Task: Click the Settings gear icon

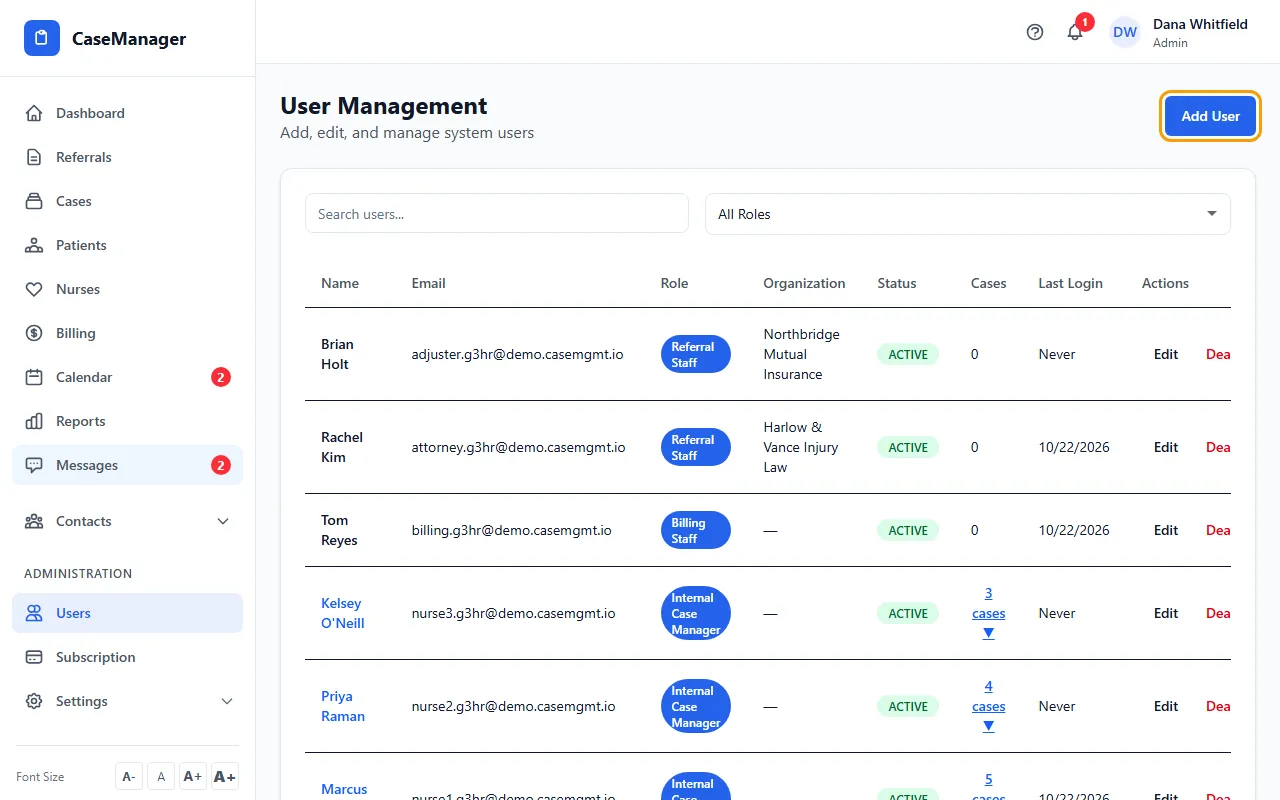Action: pyautogui.click(x=34, y=701)
